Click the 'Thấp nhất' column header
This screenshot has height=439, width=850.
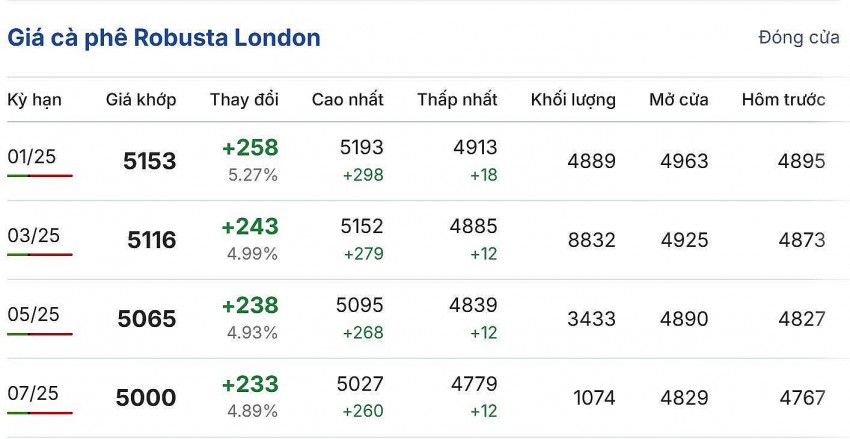pos(457,100)
